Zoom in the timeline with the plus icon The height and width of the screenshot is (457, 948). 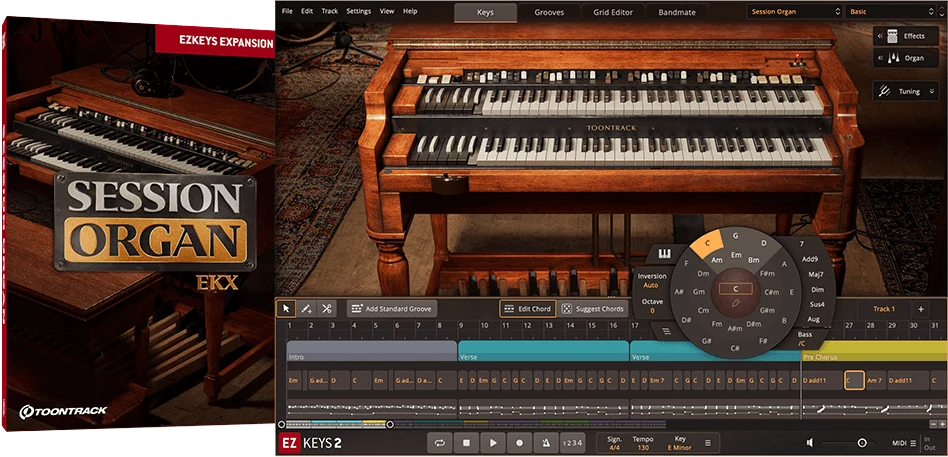[941, 424]
